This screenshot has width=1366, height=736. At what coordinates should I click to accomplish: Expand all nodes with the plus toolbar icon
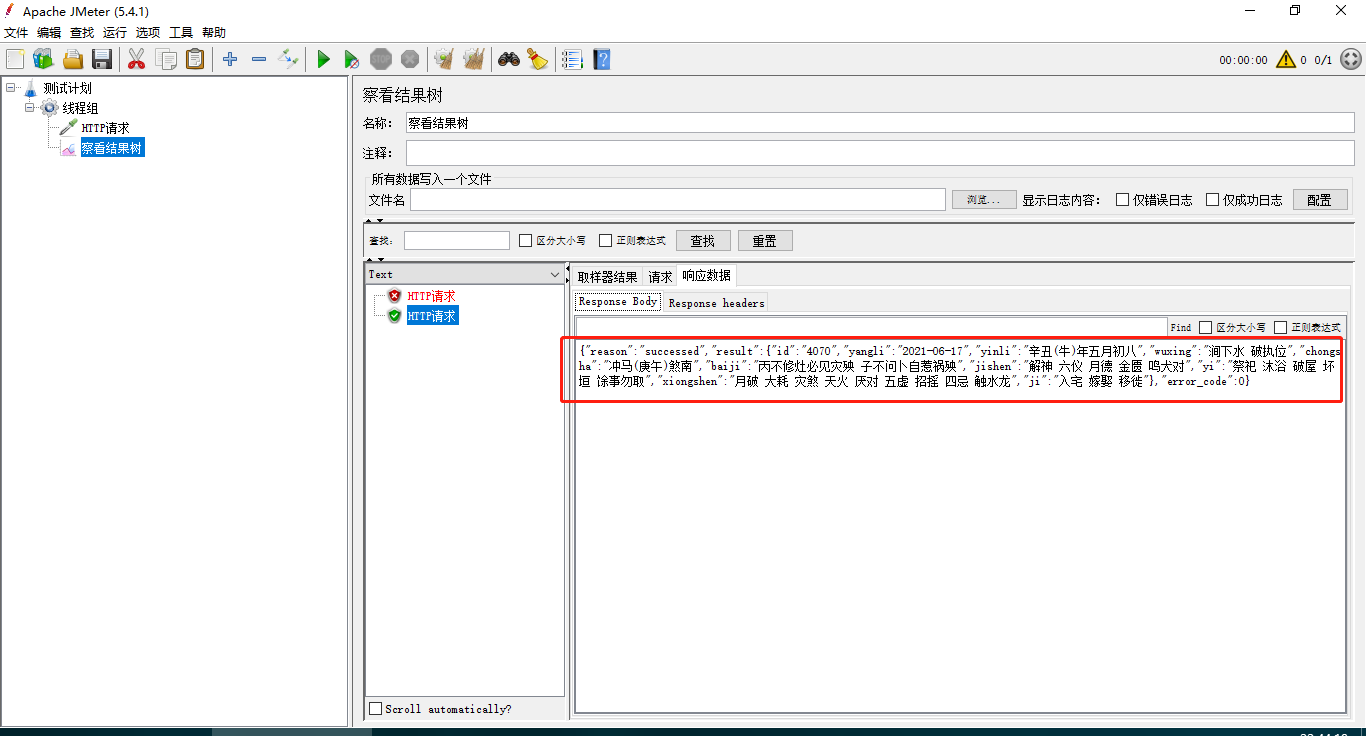230,59
